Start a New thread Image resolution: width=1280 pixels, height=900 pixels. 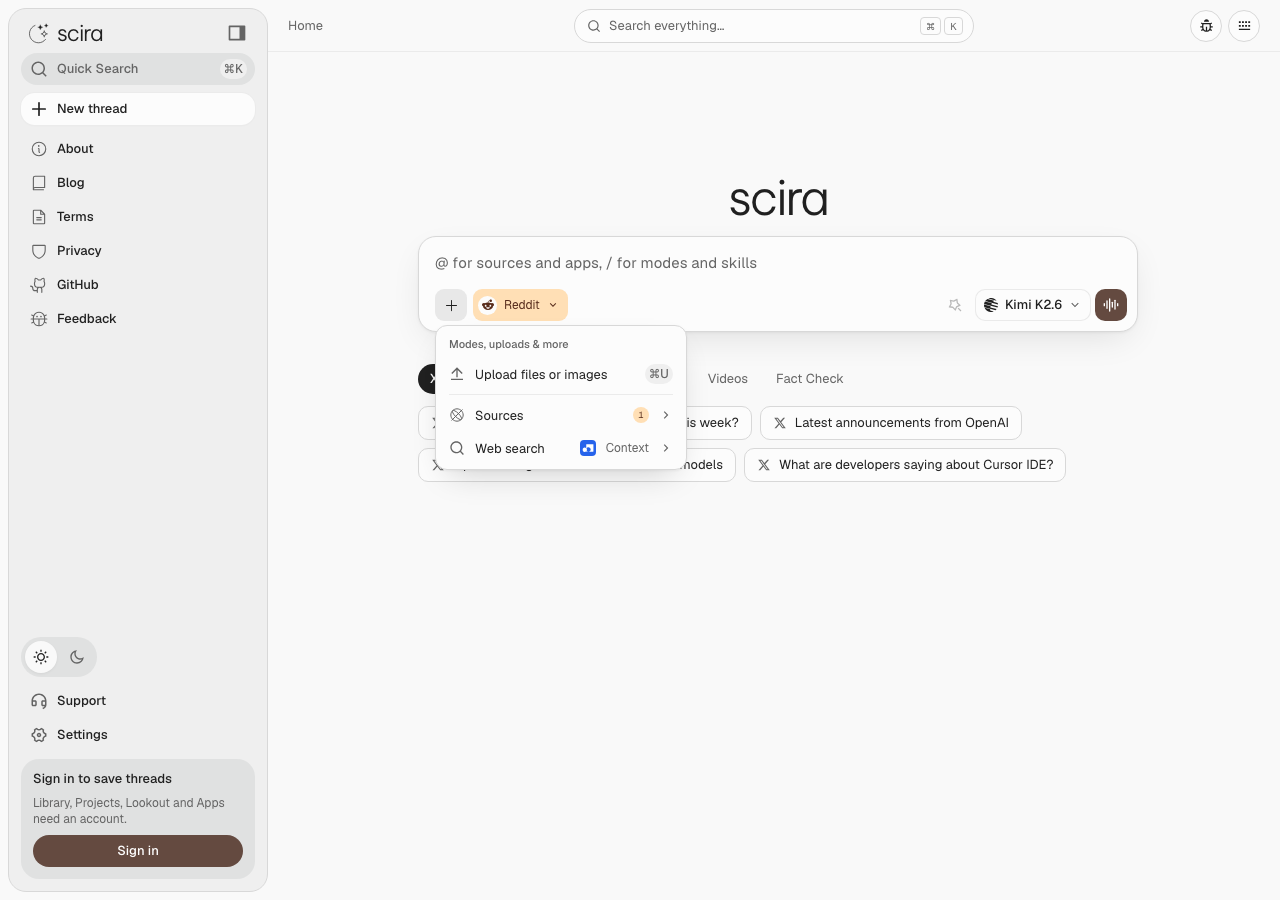click(x=138, y=109)
